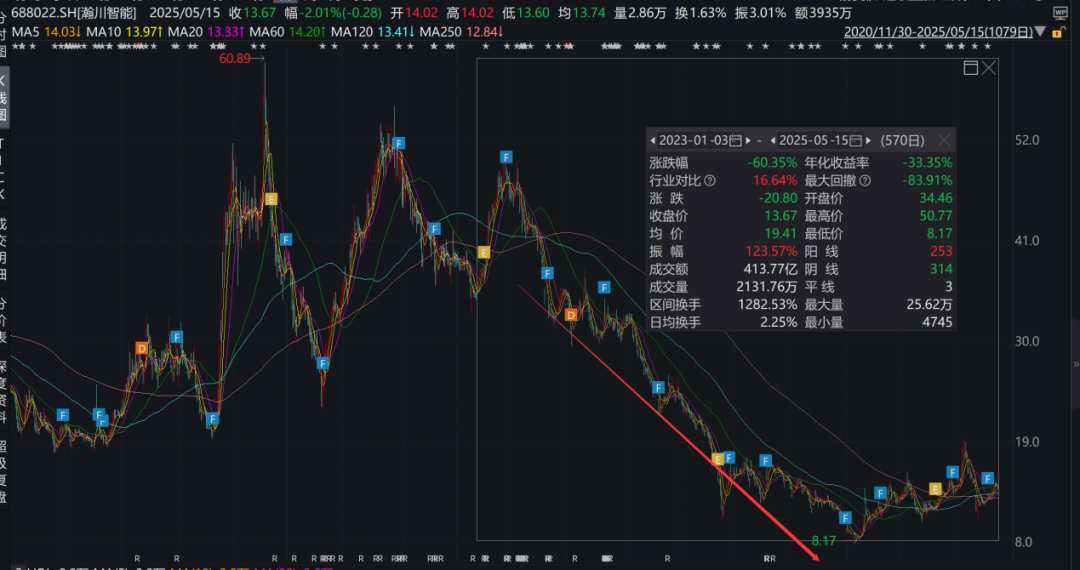Step end date 2025-05-15 backward
This screenshot has width=1080, height=570.
coord(775,141)
